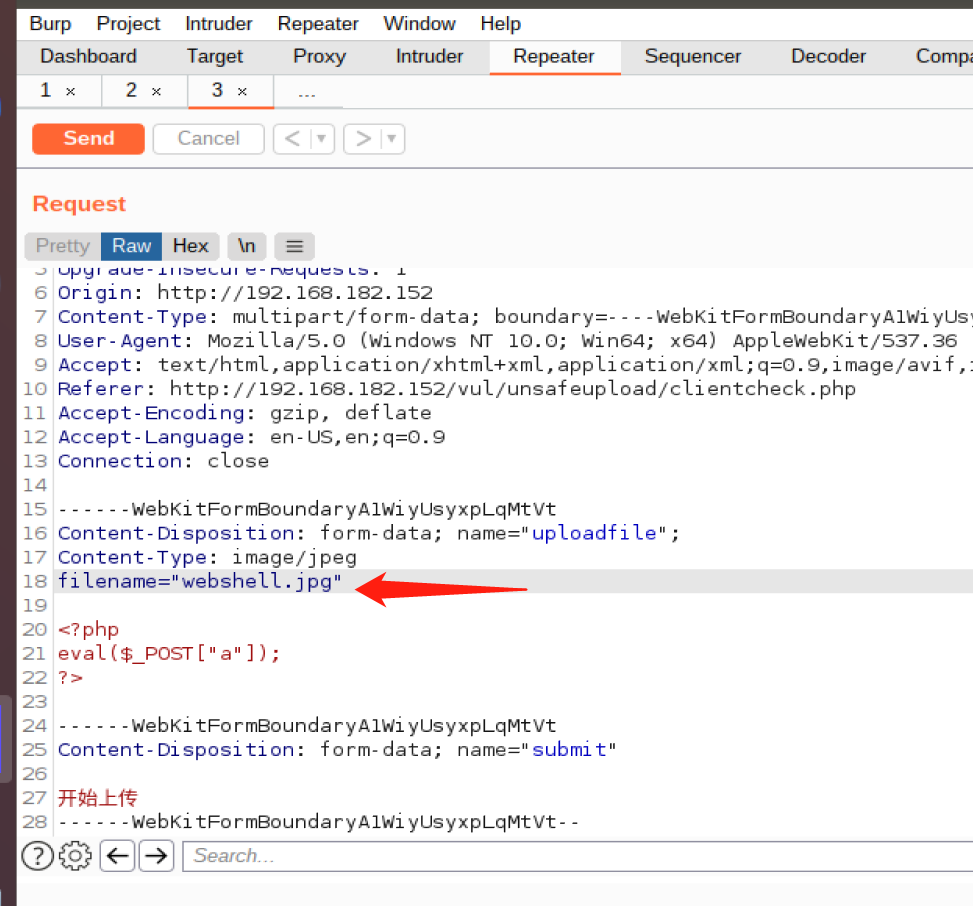This screenshot has height=906, width=973.
Task: Click in the Search field
Action: tap(578, 856)
